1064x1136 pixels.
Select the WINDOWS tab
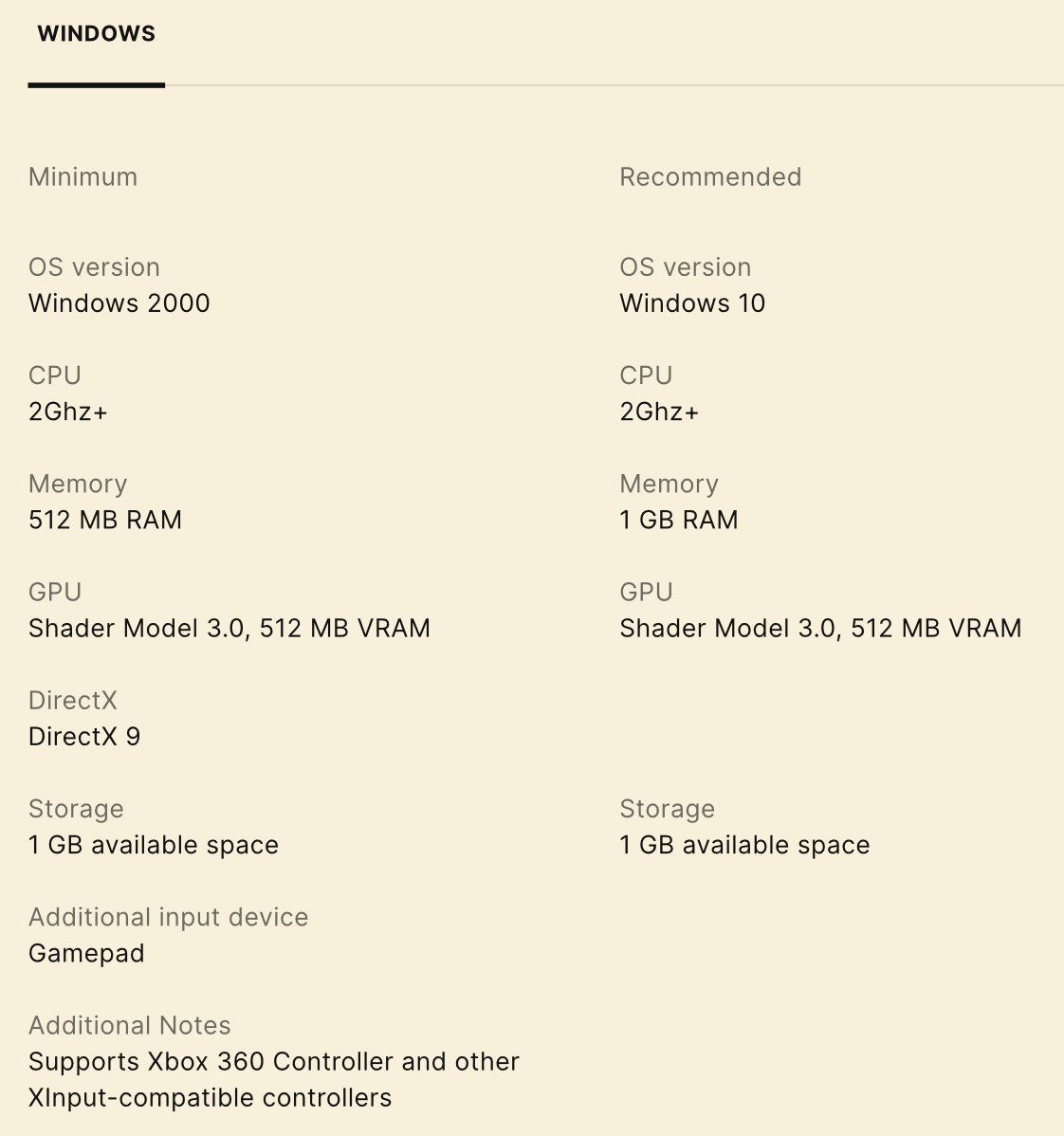coord(96,34)
